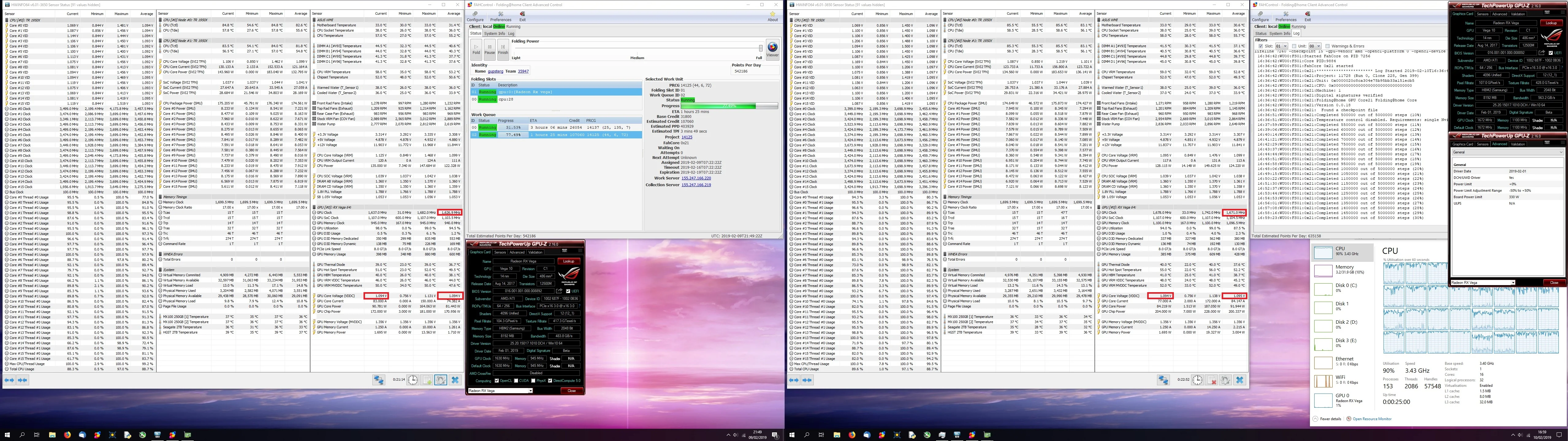Toggle the Slot filter checkbox in right FAHControl

[x=1261, y=46]
